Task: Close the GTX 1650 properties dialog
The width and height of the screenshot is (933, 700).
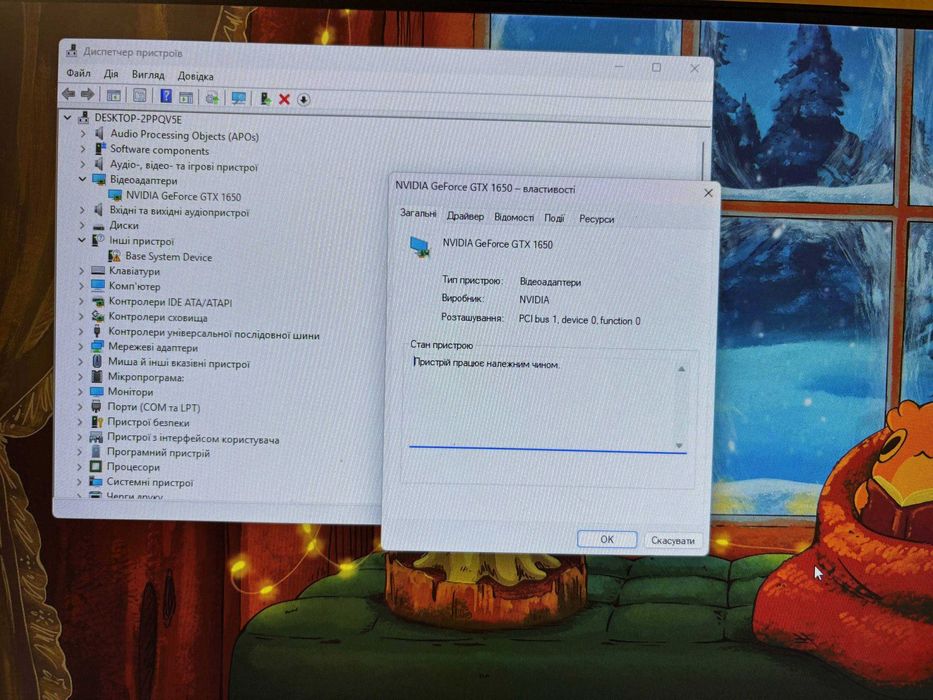Action: (x=708, y=193)
